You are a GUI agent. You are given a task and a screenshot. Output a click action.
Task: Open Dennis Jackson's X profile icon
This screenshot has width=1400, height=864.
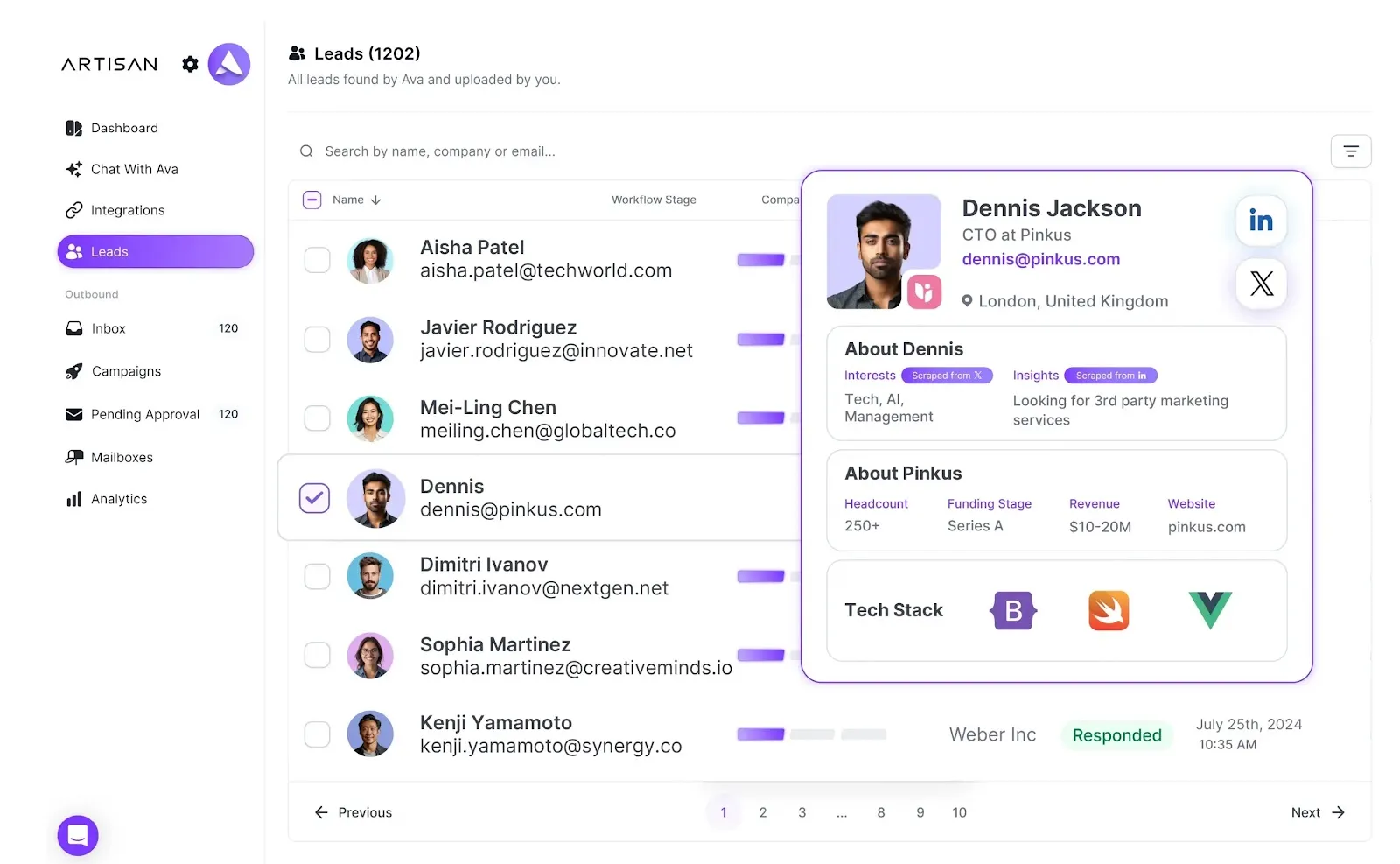pyautogui.click(x=1261, y=283)
